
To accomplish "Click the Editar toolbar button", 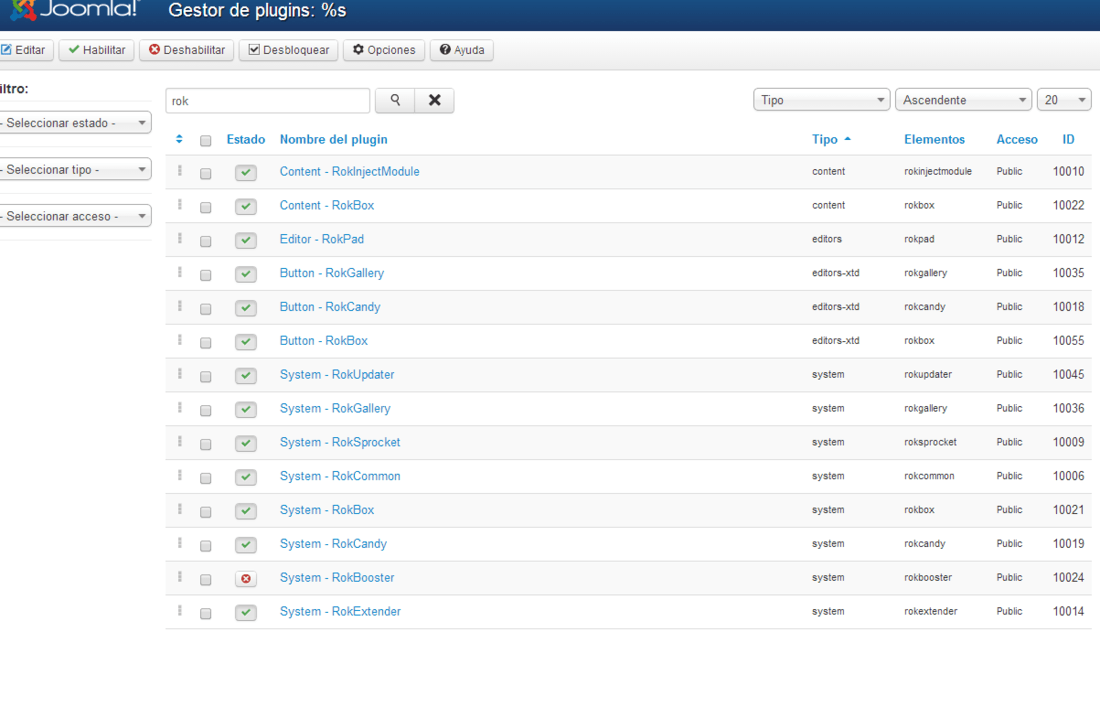I will click(25, 50).
